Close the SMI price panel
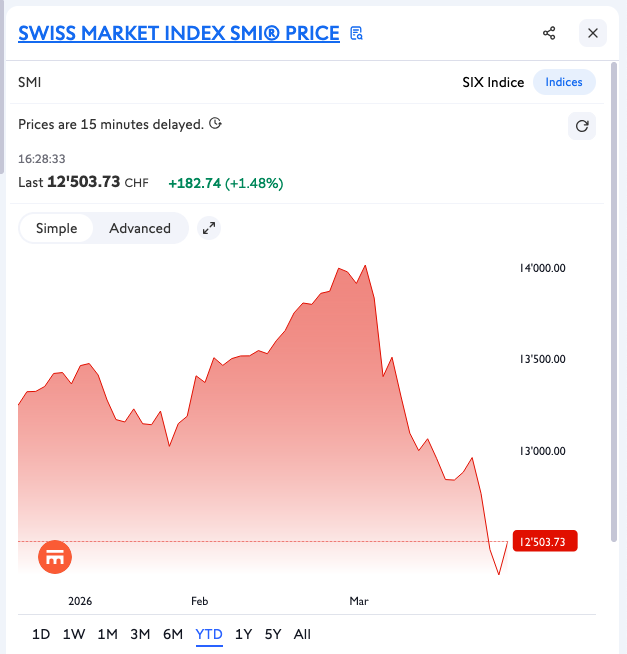This screenshot has width=627, height=654. coord(592,33)
